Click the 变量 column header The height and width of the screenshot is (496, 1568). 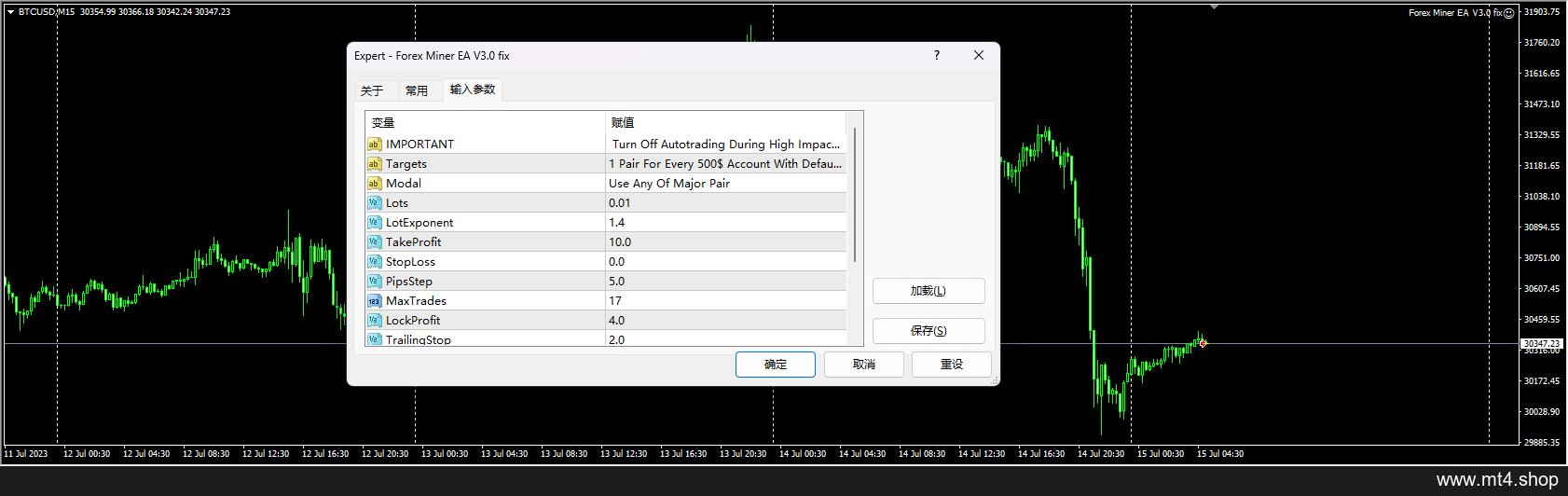coord(486,123)
